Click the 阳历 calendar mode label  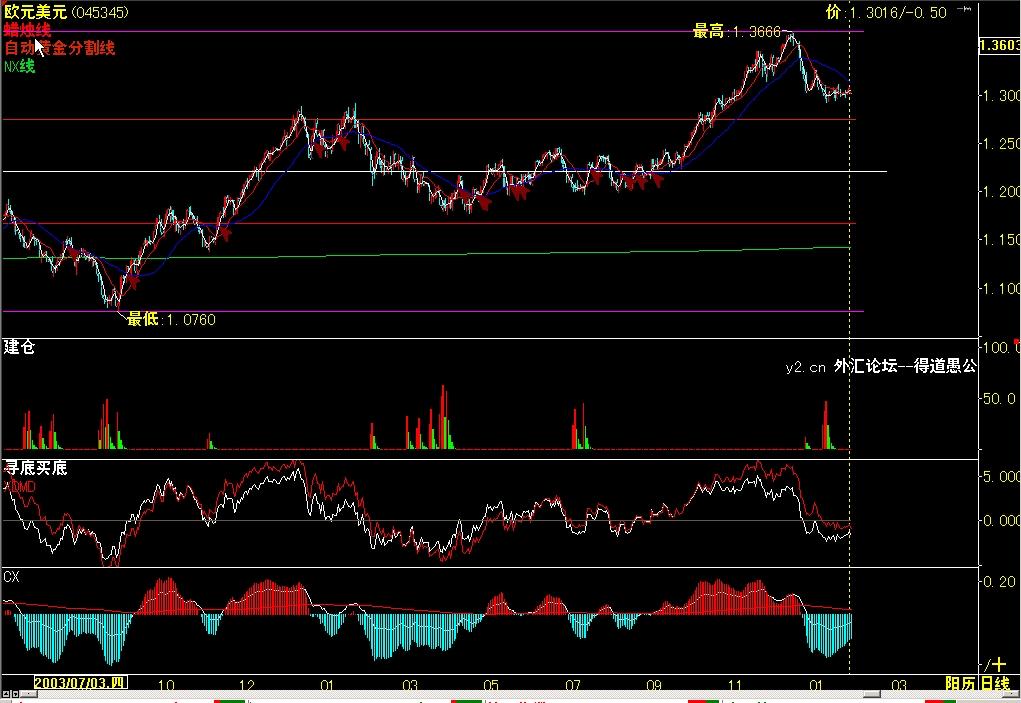pos(960,684)
